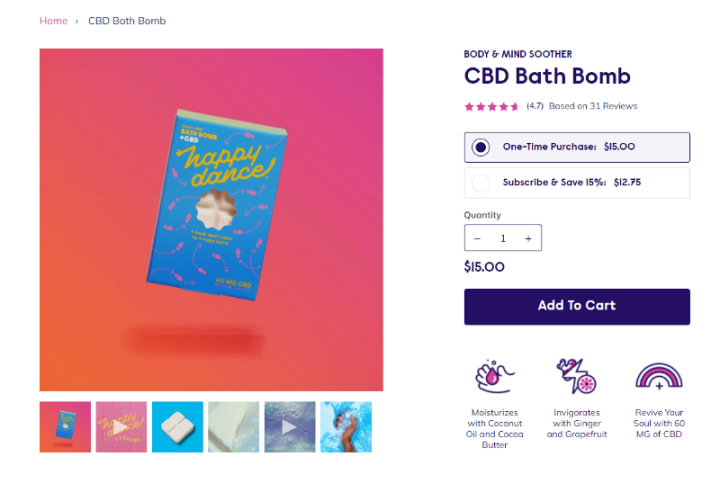
Task: Click the Home breadcrumb link
Action: click(53, 21)
